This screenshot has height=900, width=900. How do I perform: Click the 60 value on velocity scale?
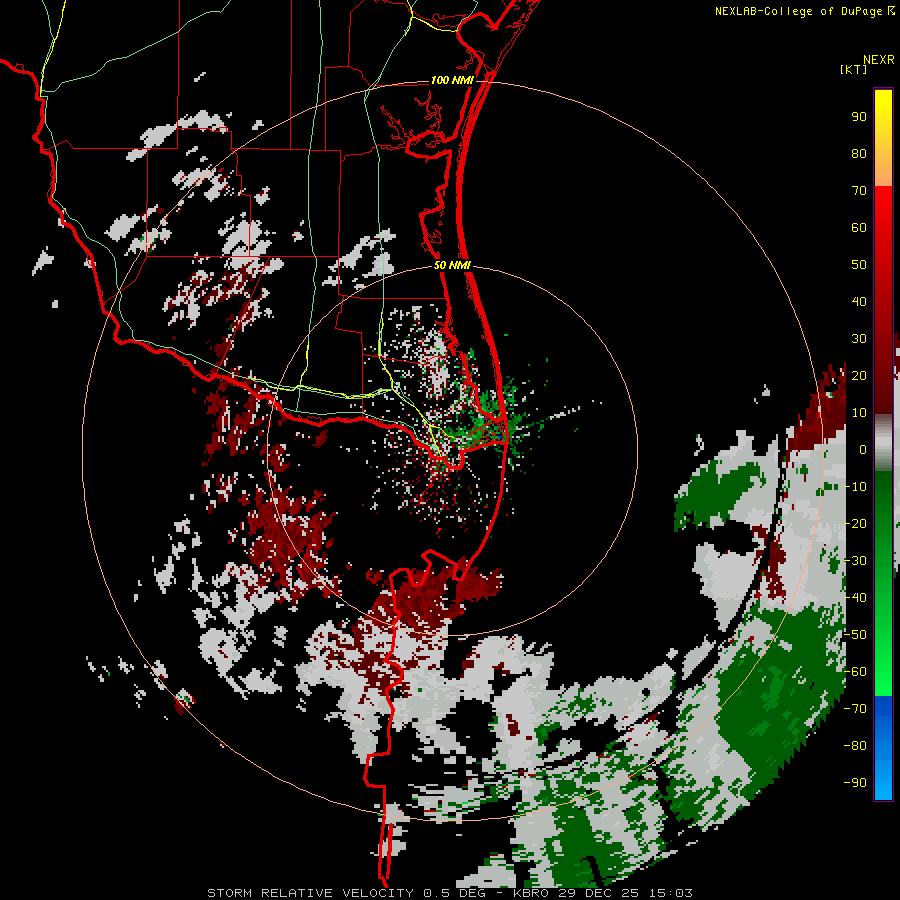(x=859, y=228)
